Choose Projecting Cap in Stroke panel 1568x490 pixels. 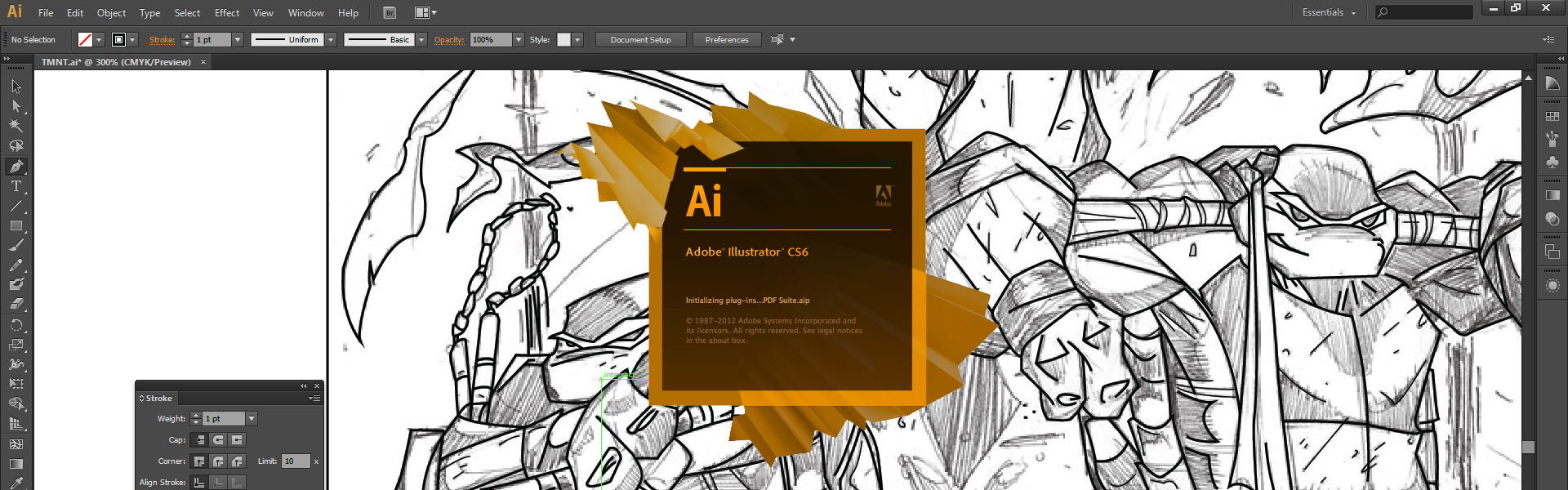click(x=237, y=440)
